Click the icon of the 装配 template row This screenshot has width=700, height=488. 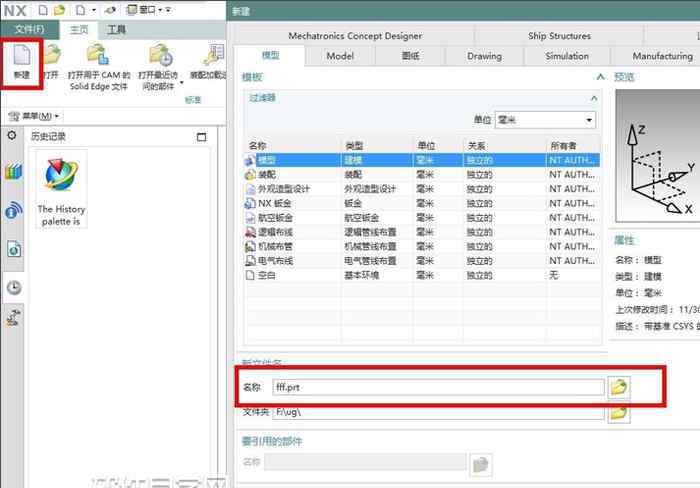250,175
